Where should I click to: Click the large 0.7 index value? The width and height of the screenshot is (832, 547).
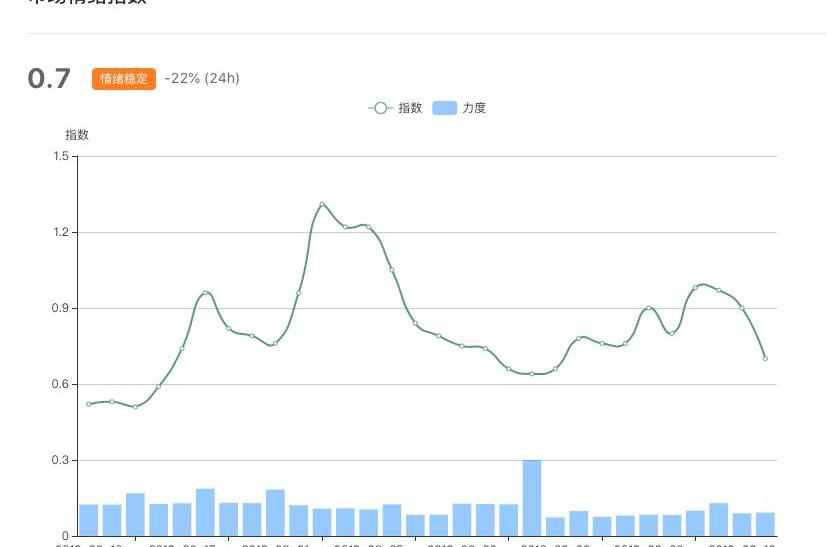[49, 79]
